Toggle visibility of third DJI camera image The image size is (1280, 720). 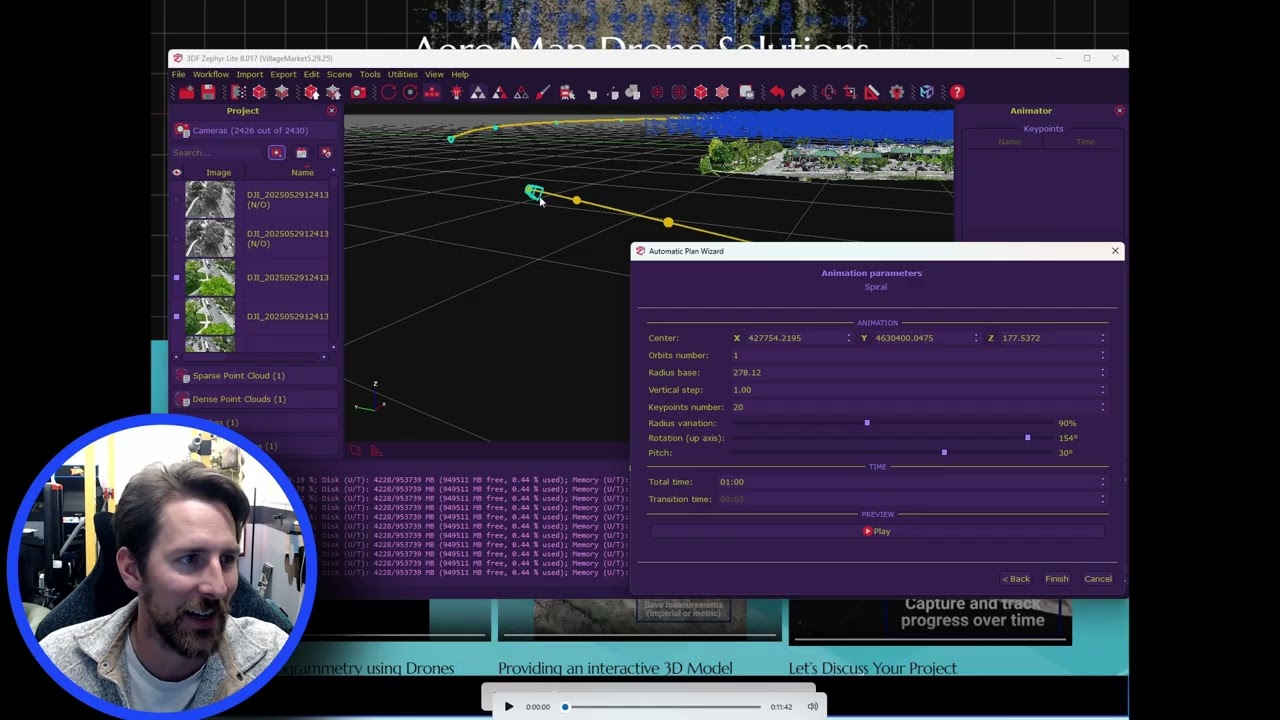point(177,277)
